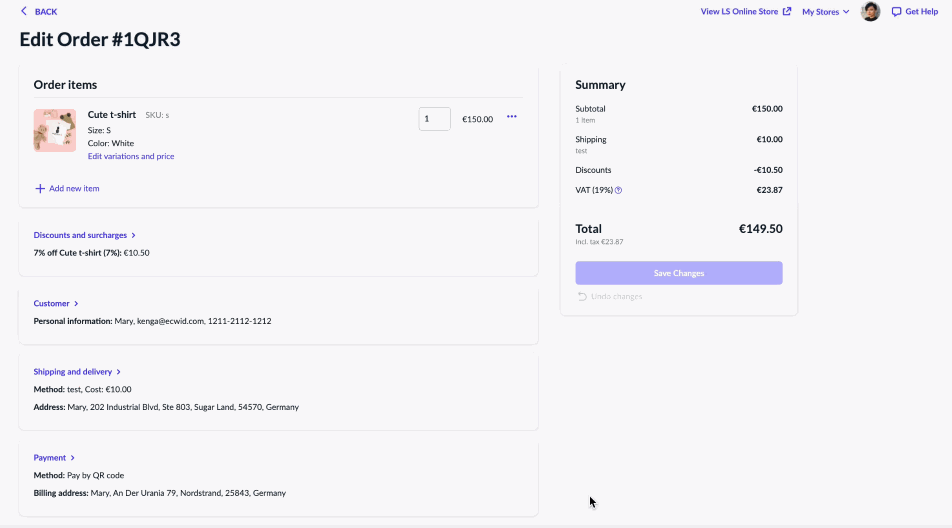Click the Cute t-shirt product name
952x528 pixels.
point(112,115)
